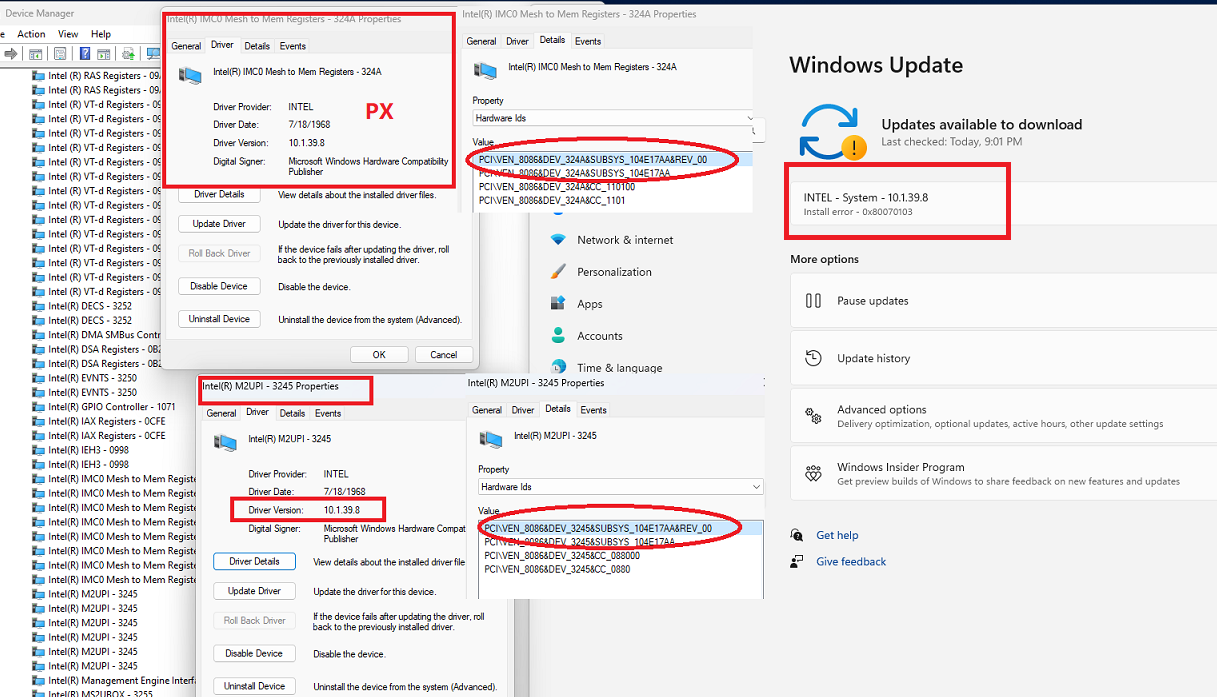The height and width of the screenshot is (697, 1217).
Task: Open the Help menu in Device Manager
Action: pos(101,34)
